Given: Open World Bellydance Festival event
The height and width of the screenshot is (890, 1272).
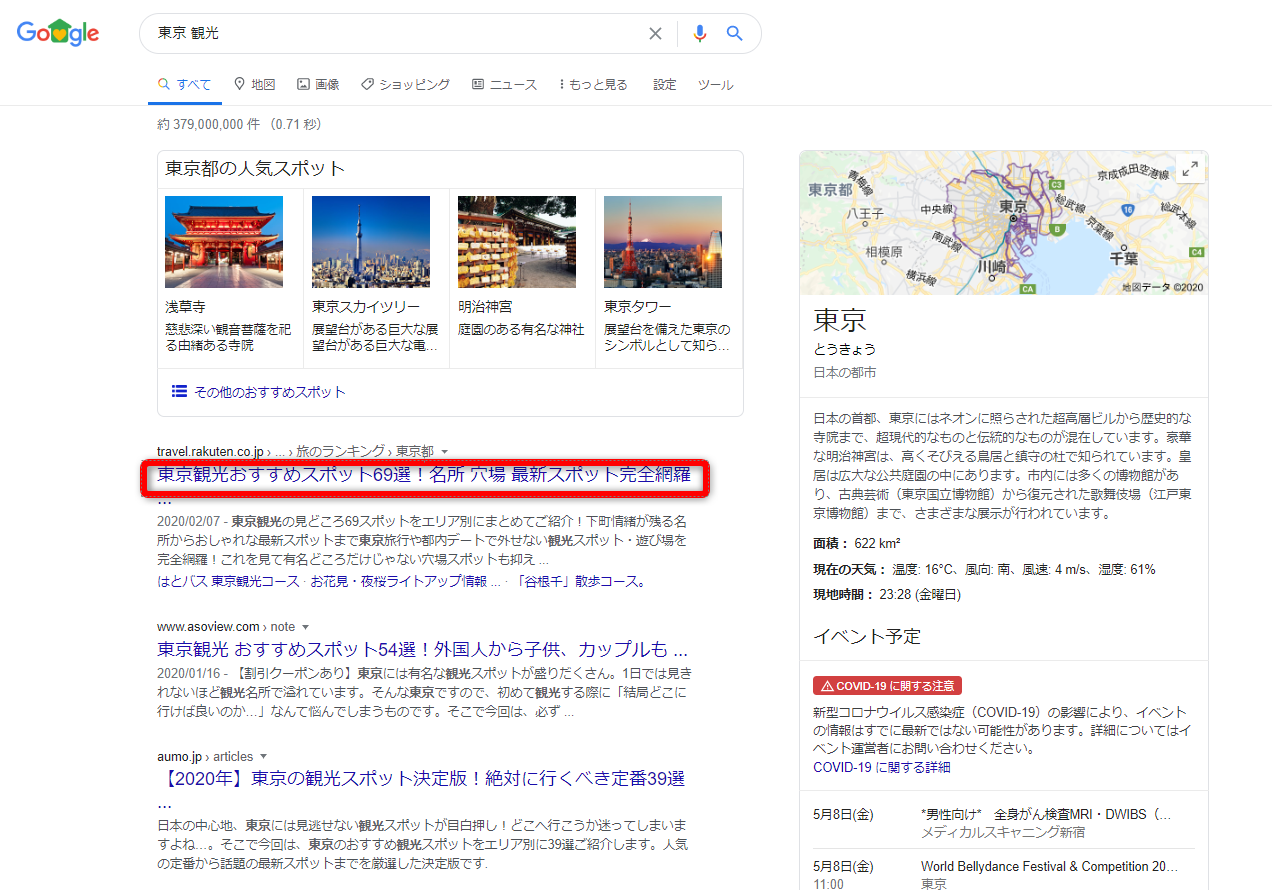Looking at the screenshot, I should click(1049, 866).
